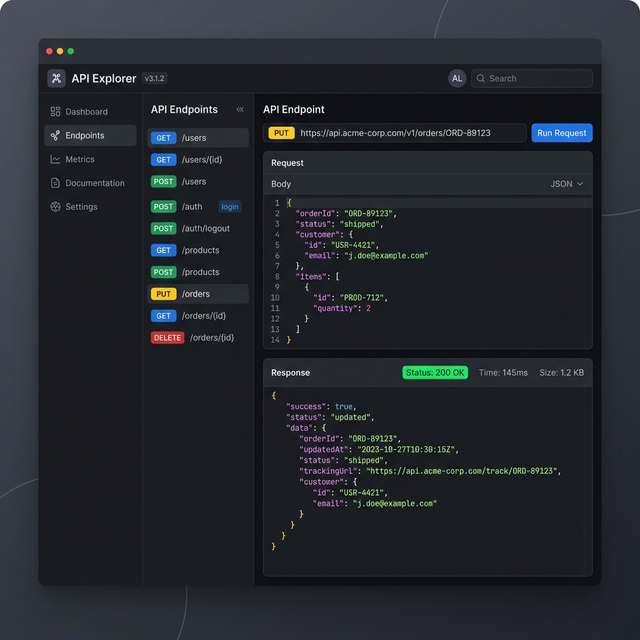
Task: Click the "Response" panel header
Action: pyautogui.click(x=291, y=373)
